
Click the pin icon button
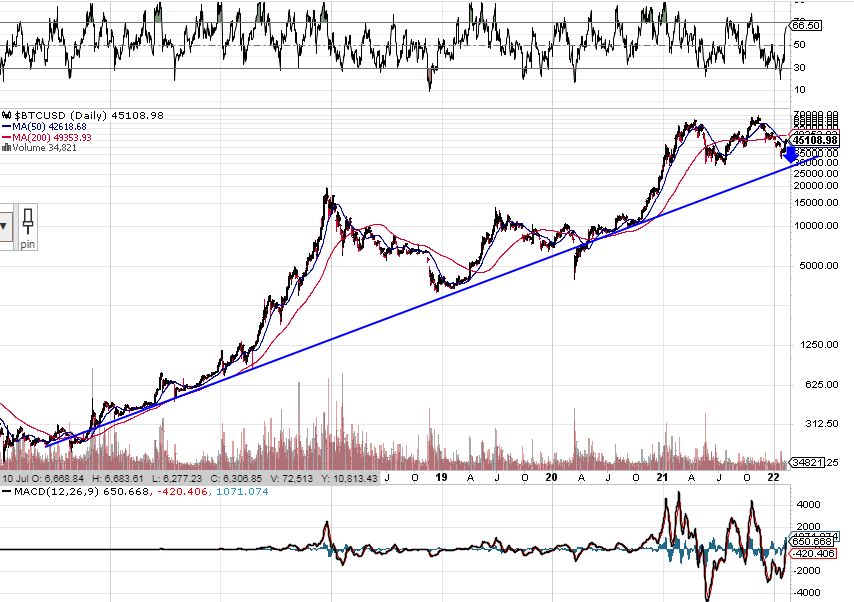28,228
